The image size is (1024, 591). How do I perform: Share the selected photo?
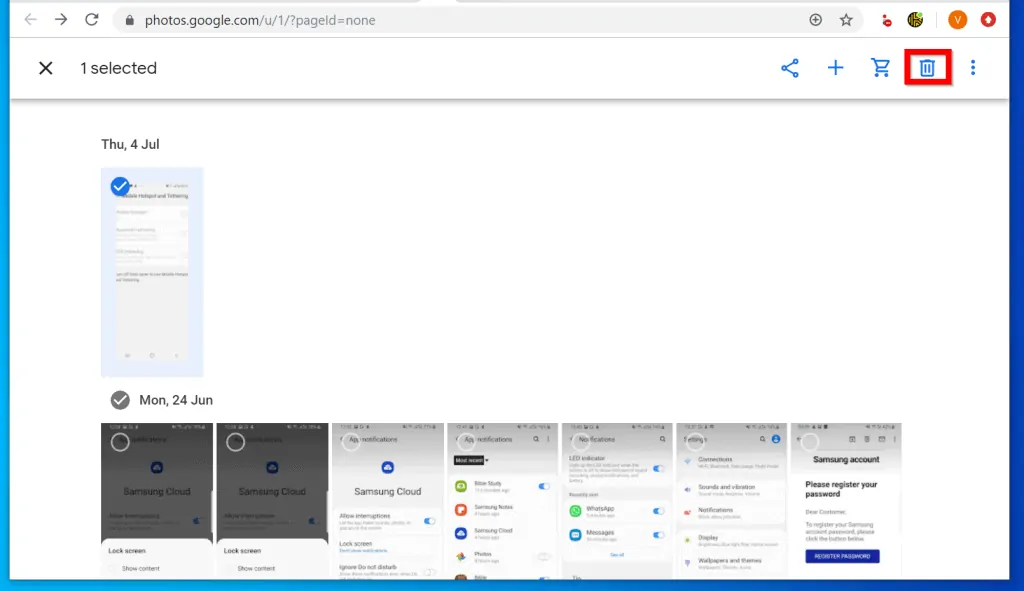click(x=790, y=67)
